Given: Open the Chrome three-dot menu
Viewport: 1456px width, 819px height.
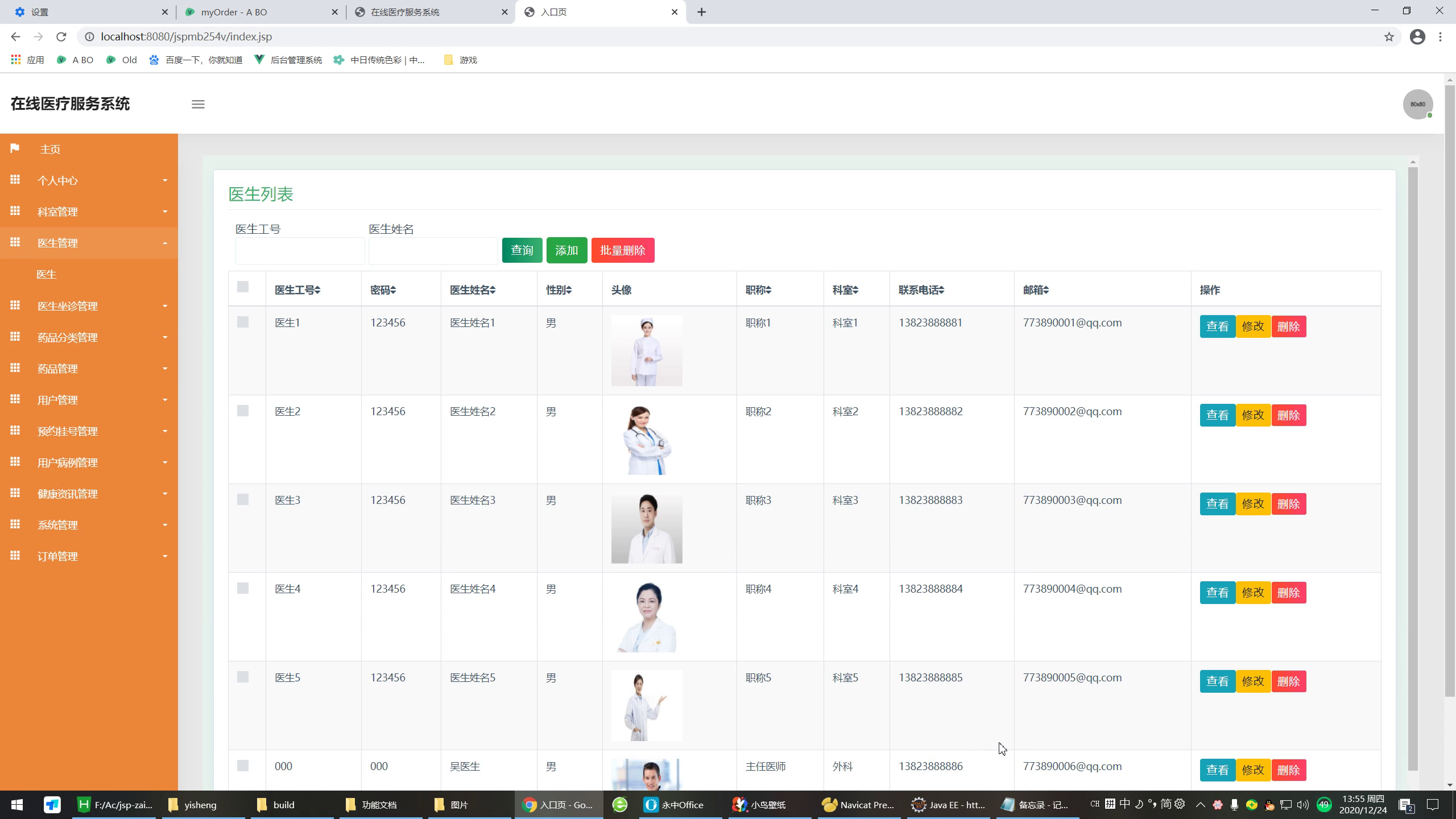Looking at the screenshot, I should click(x=1440, y=36).
